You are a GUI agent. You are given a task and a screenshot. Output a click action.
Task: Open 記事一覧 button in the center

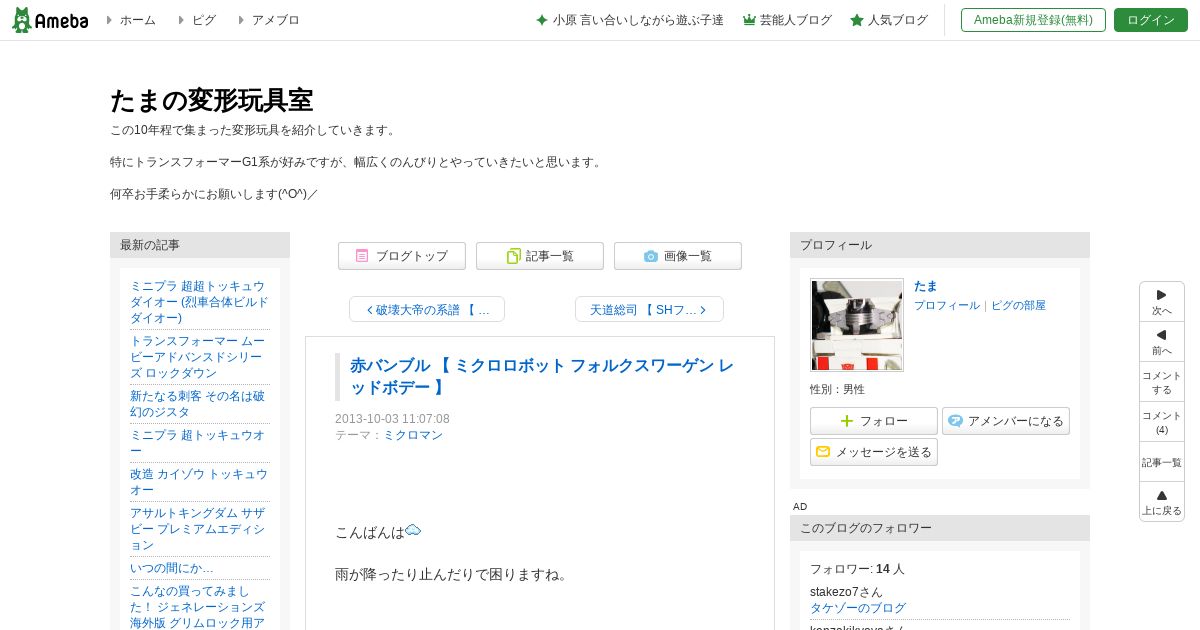(540, 256)
